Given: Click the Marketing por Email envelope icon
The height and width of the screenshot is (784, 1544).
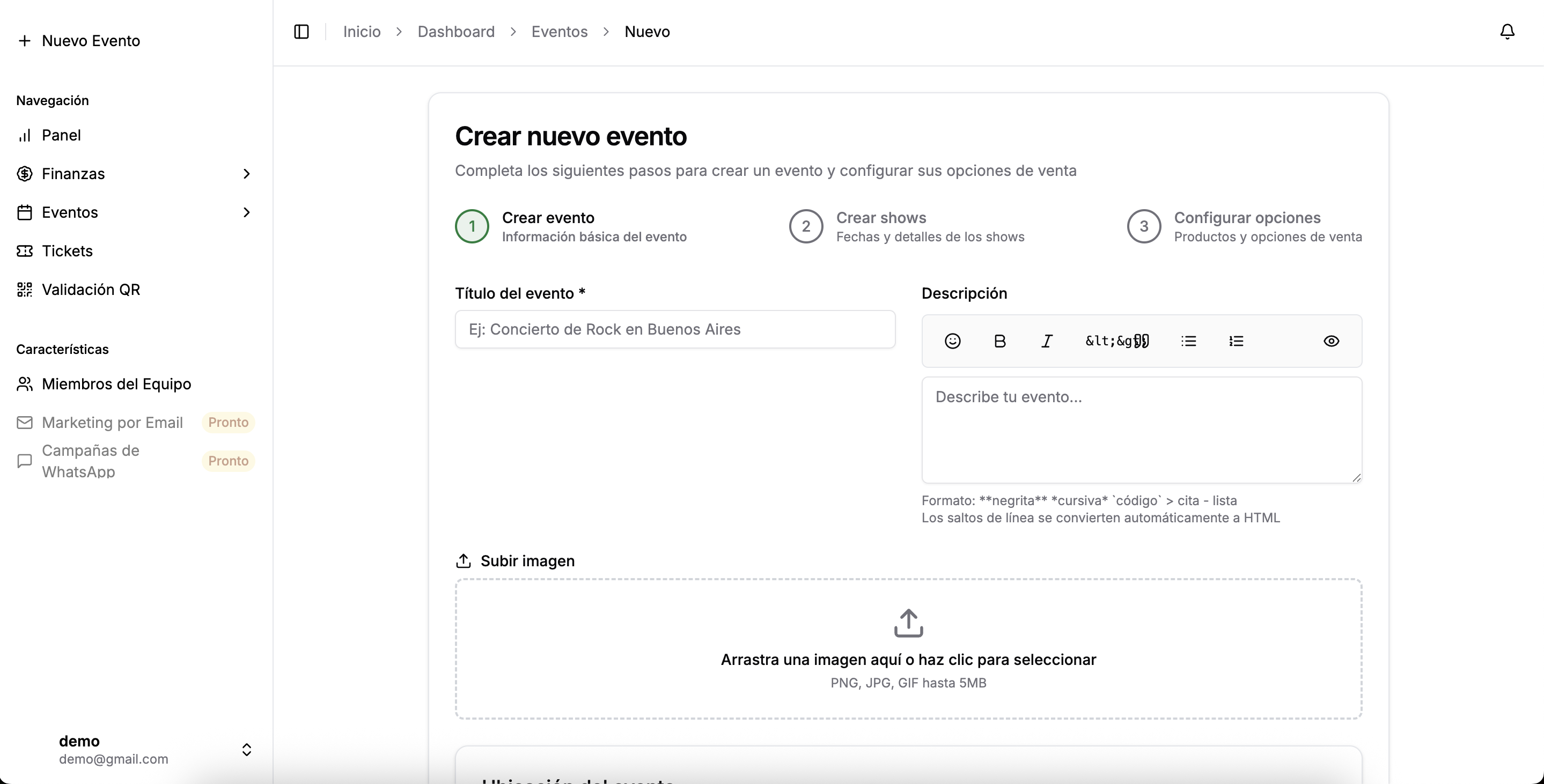Looking at the screenshot, I should 25,423.
